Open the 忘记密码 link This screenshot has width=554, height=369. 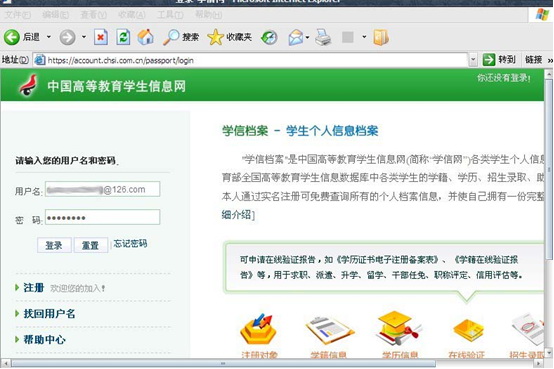130,244
